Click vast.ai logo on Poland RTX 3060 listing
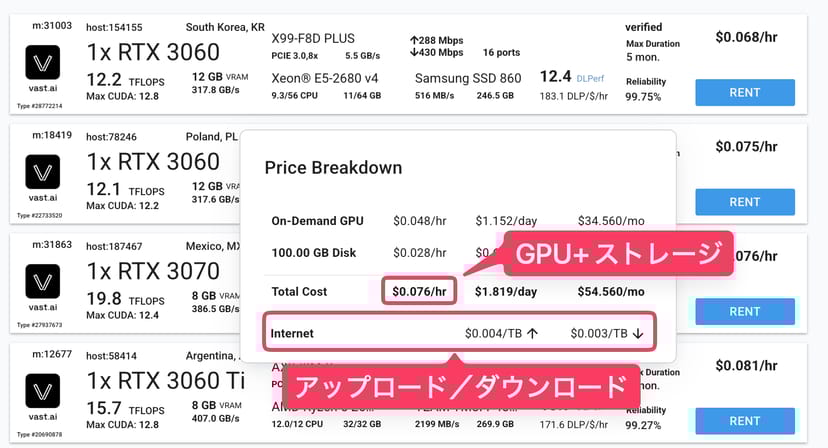The image size is (828, 448). point(42,174)
